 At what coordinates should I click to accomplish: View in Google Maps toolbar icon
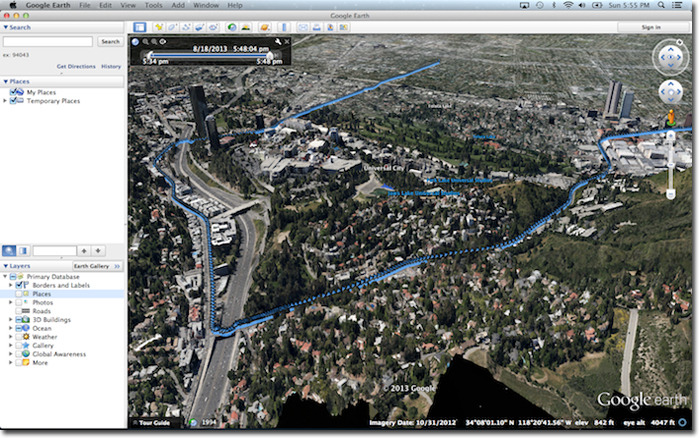[344, 27]
